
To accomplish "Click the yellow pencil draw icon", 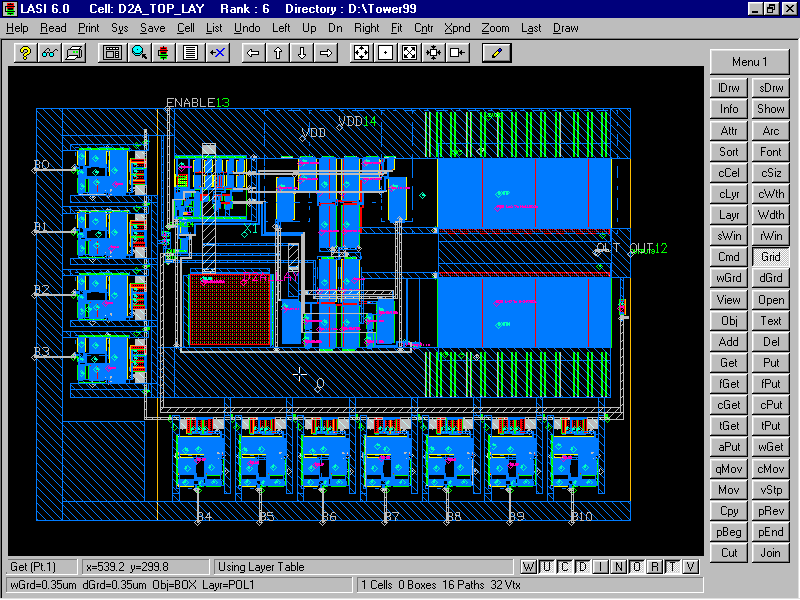I will pos(496,52).
